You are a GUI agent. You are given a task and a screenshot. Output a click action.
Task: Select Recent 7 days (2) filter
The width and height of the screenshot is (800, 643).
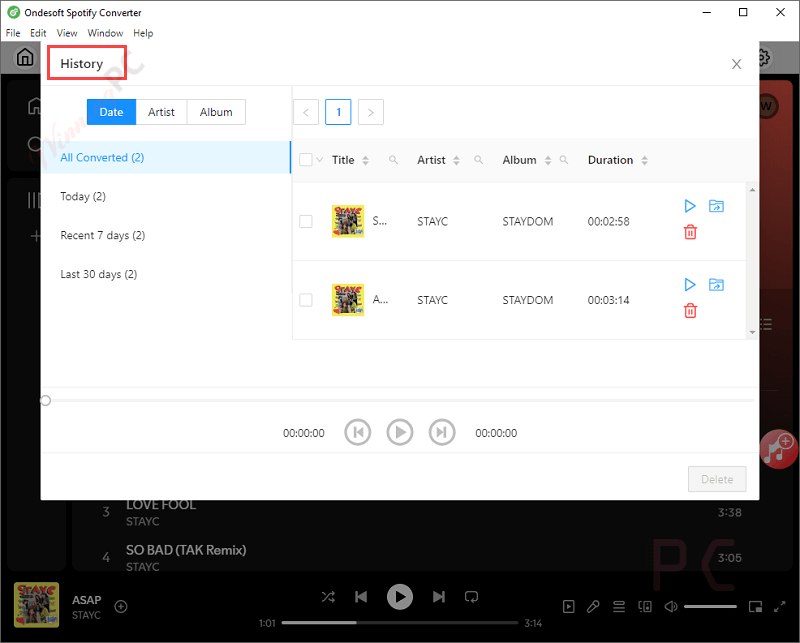(x=166, y=235)
